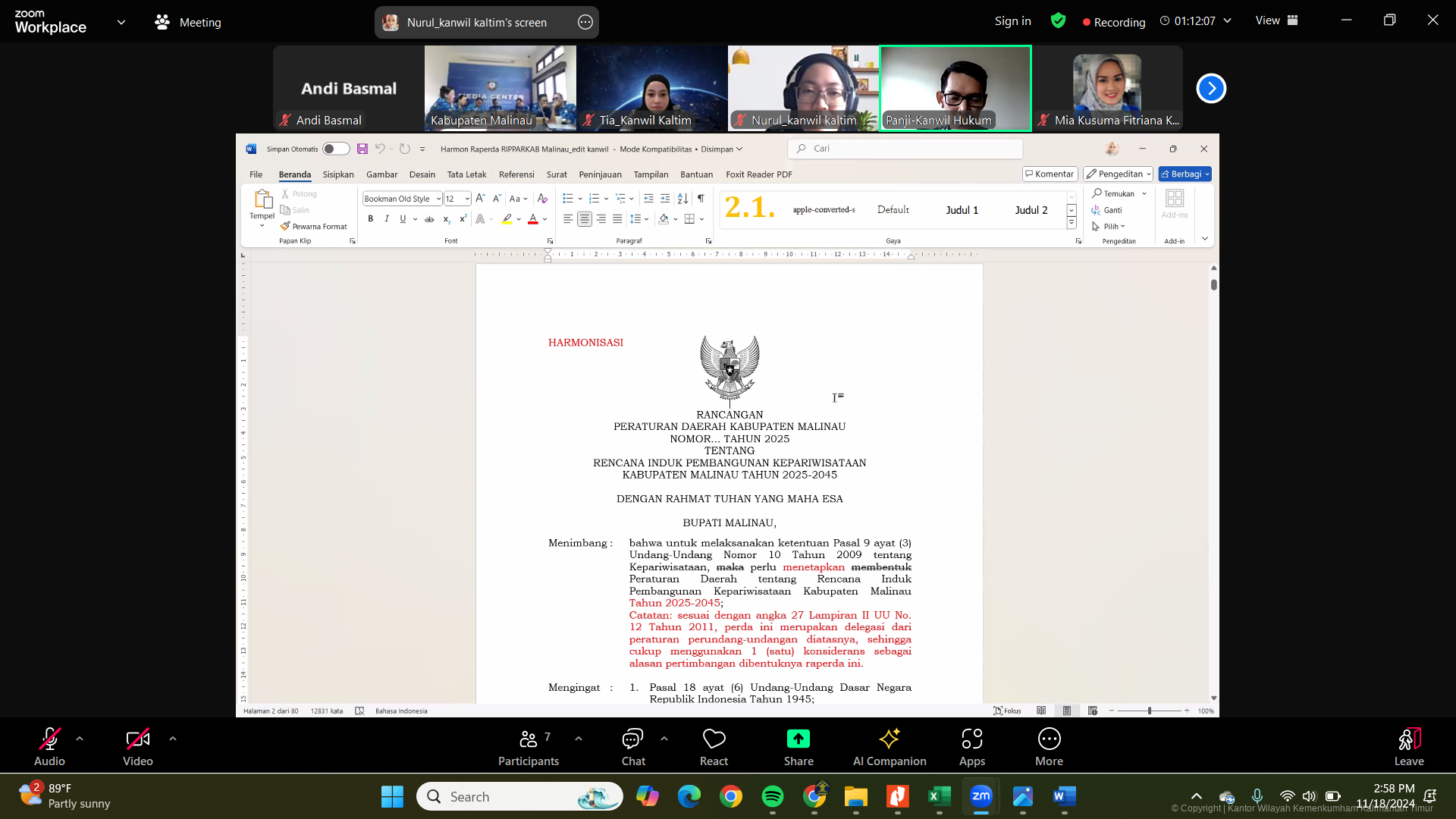
Task: Click the Italic formatting icon
Action: (387, 219)
